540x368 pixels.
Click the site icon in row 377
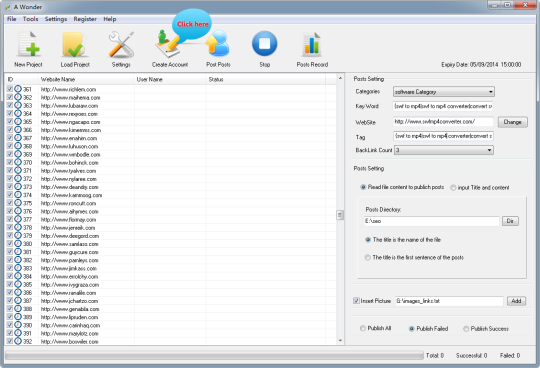point(18,219)
